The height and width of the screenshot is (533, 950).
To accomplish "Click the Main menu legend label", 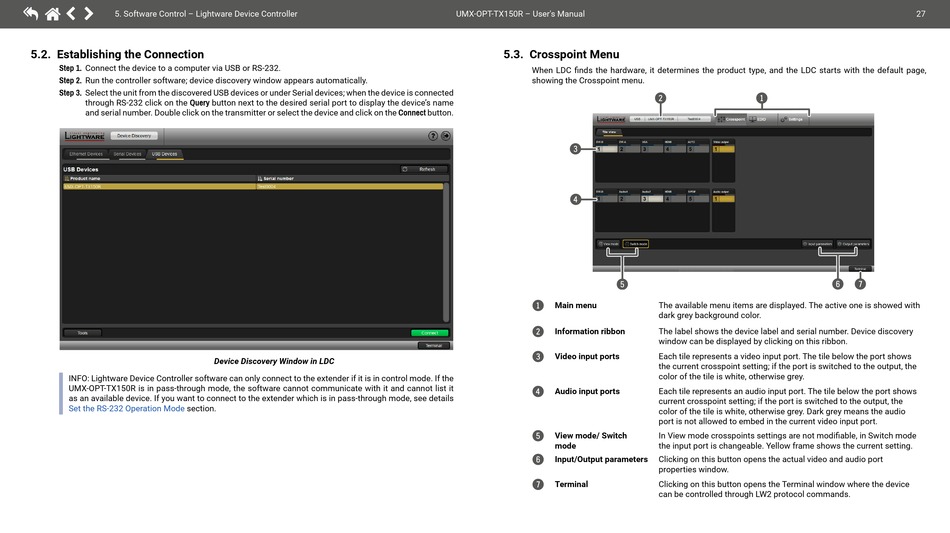I will pyautogui.click(x=576, y=305).
